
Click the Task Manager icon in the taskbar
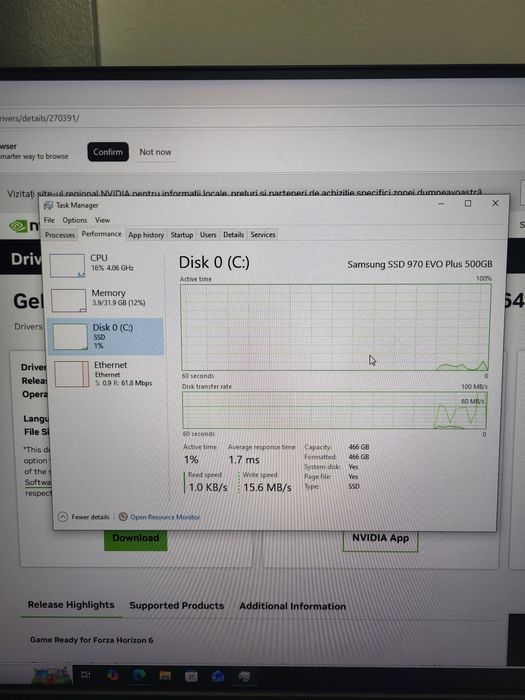coord(244,676)
